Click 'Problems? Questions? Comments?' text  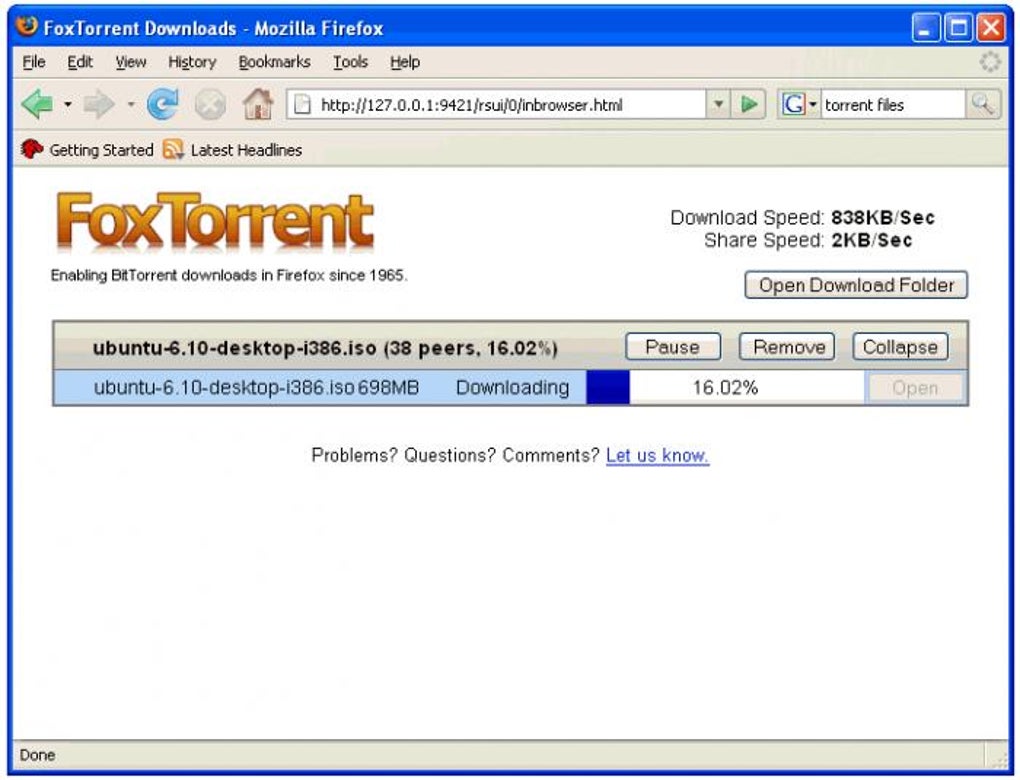coord(455,455)
